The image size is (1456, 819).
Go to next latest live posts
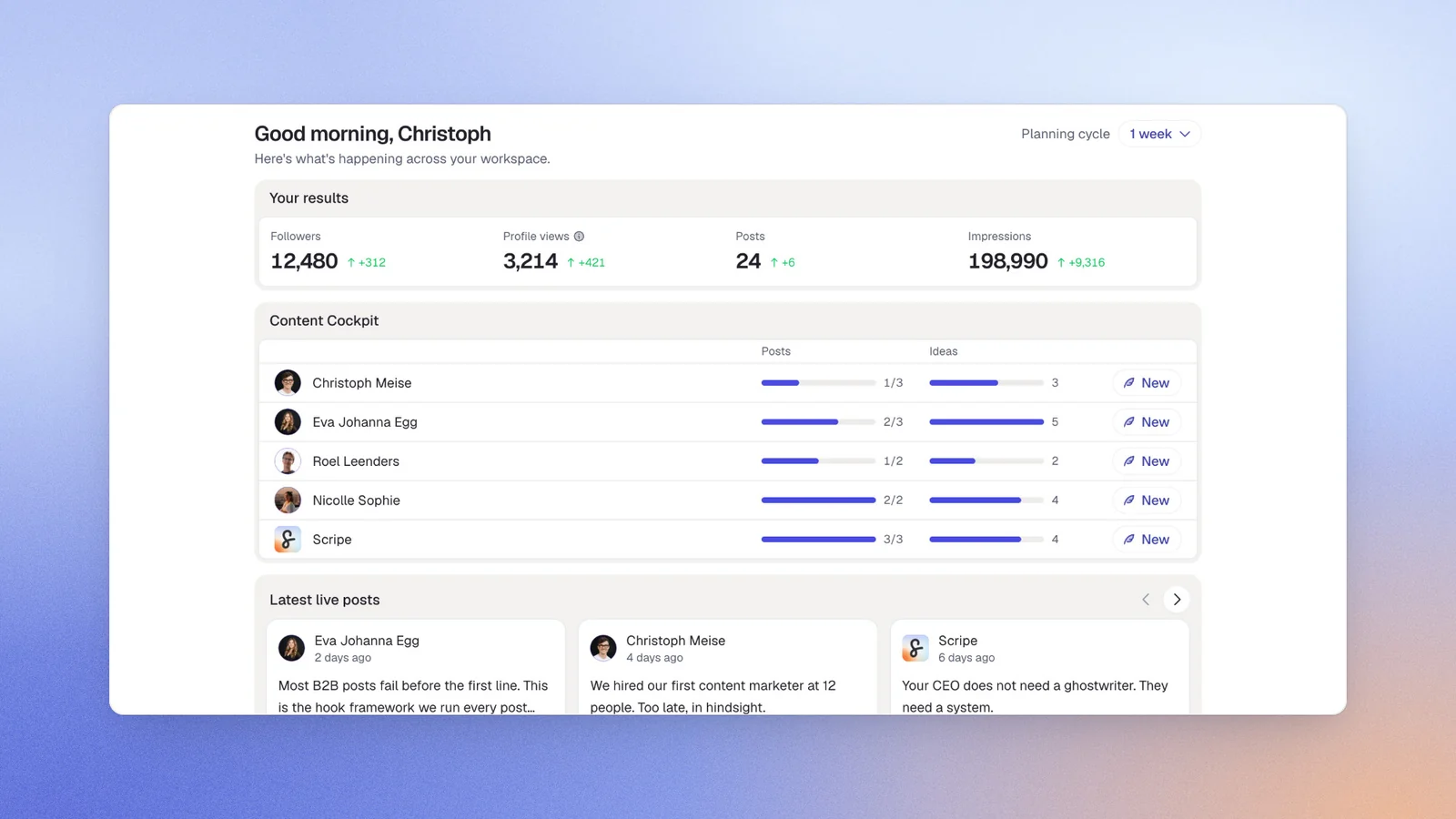click(1177, 600)
